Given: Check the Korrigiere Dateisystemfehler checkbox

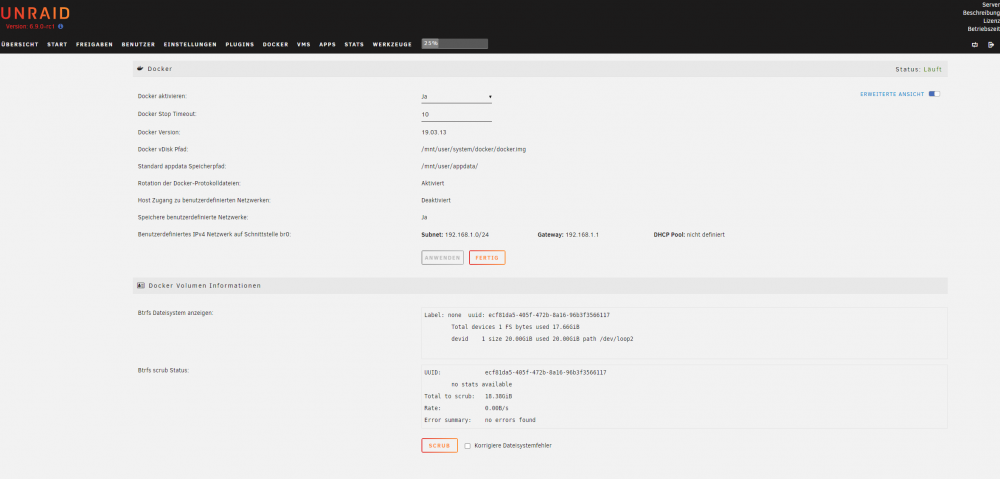Looking at the screenshot, I should pos(467,446).
